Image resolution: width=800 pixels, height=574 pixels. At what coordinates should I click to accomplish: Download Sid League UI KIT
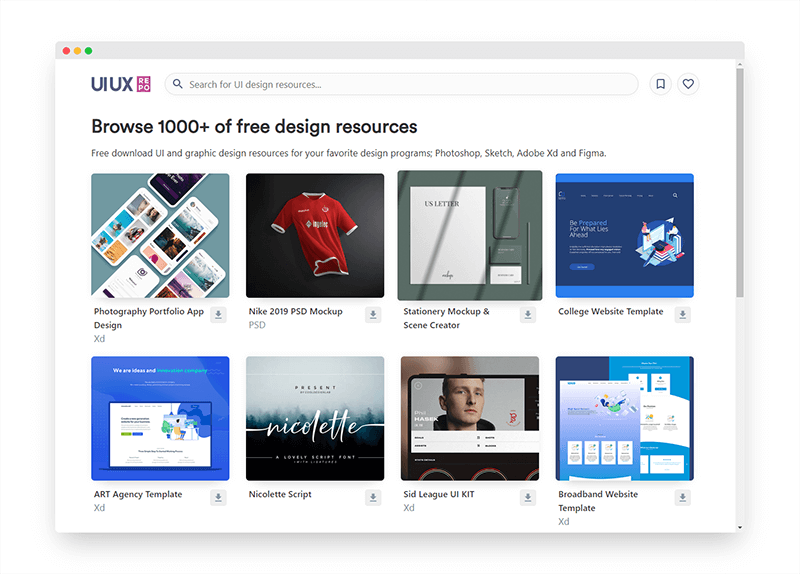pyautogui.click(x=528, y=497)
